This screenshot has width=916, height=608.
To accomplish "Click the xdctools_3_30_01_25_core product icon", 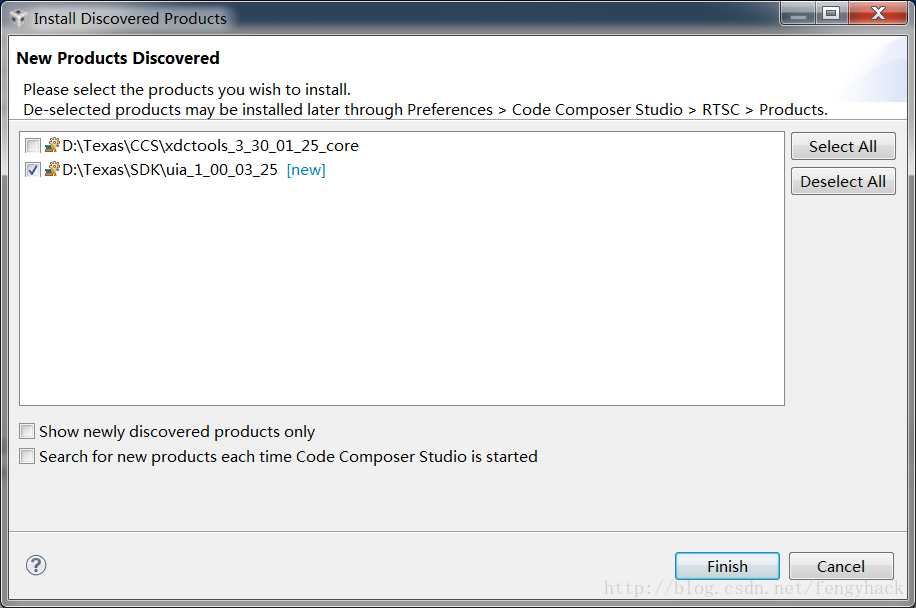I will click(52, 145).
